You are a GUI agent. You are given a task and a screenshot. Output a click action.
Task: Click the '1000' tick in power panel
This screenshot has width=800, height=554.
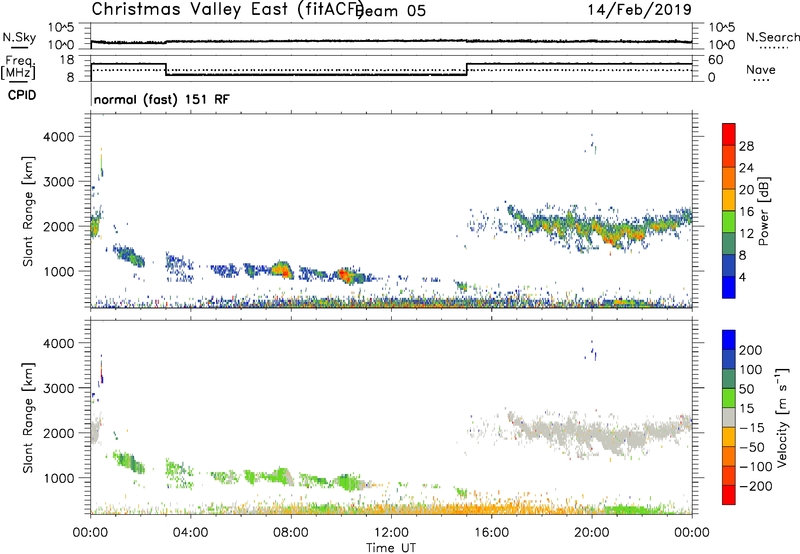[x=58, y=271]
